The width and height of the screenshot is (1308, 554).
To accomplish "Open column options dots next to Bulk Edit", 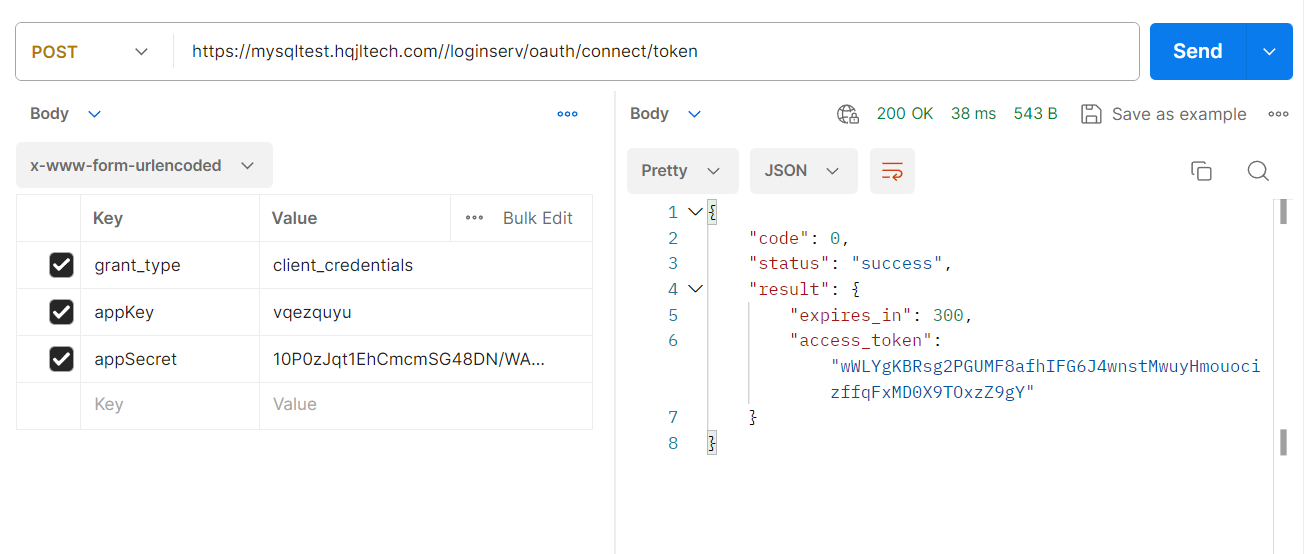I will point(475,218).
